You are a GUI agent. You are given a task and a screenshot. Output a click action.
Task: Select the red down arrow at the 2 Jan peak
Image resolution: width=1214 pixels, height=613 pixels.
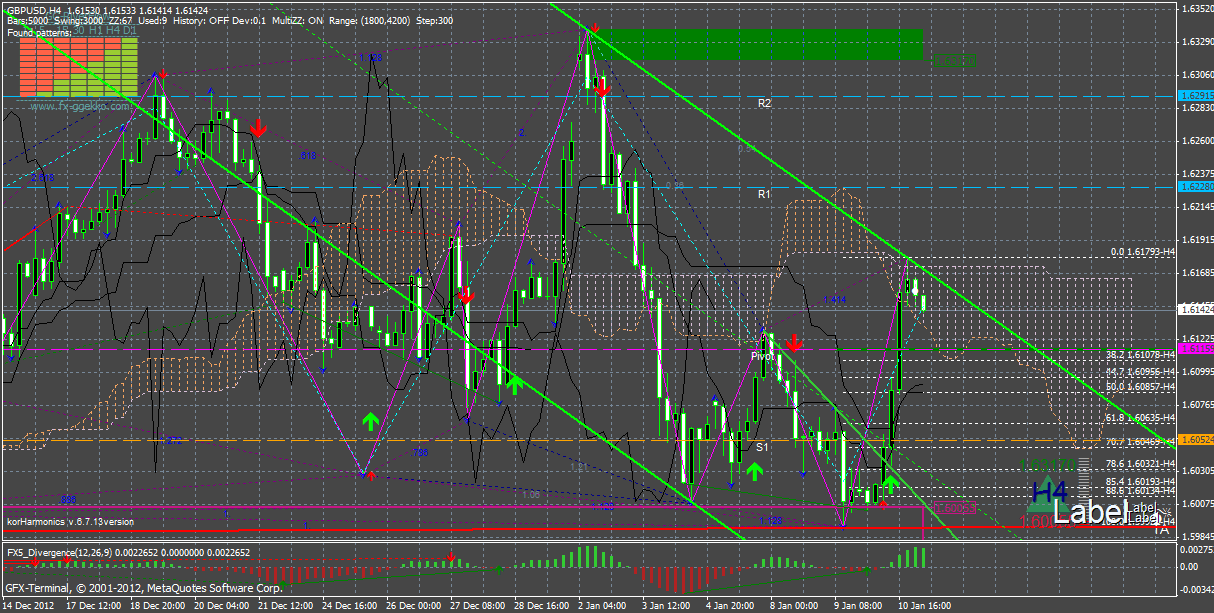pos(601,89)
